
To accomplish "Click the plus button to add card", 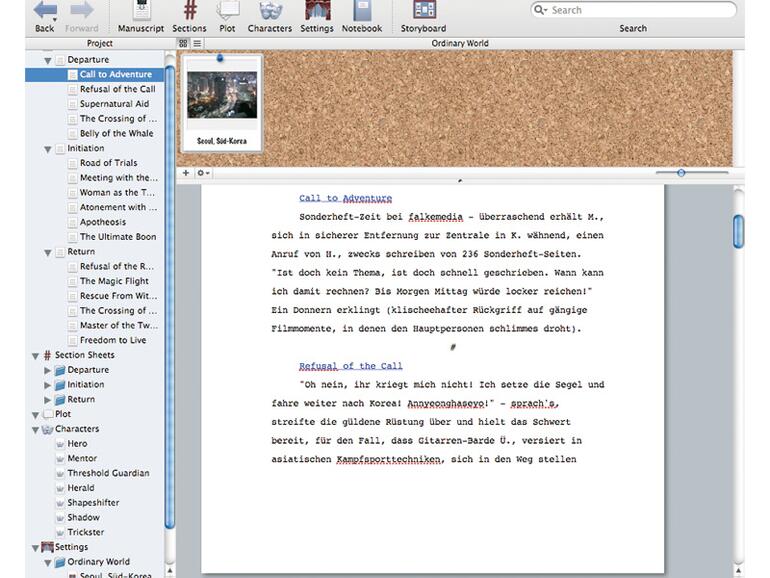I will [x=186, y=173].
